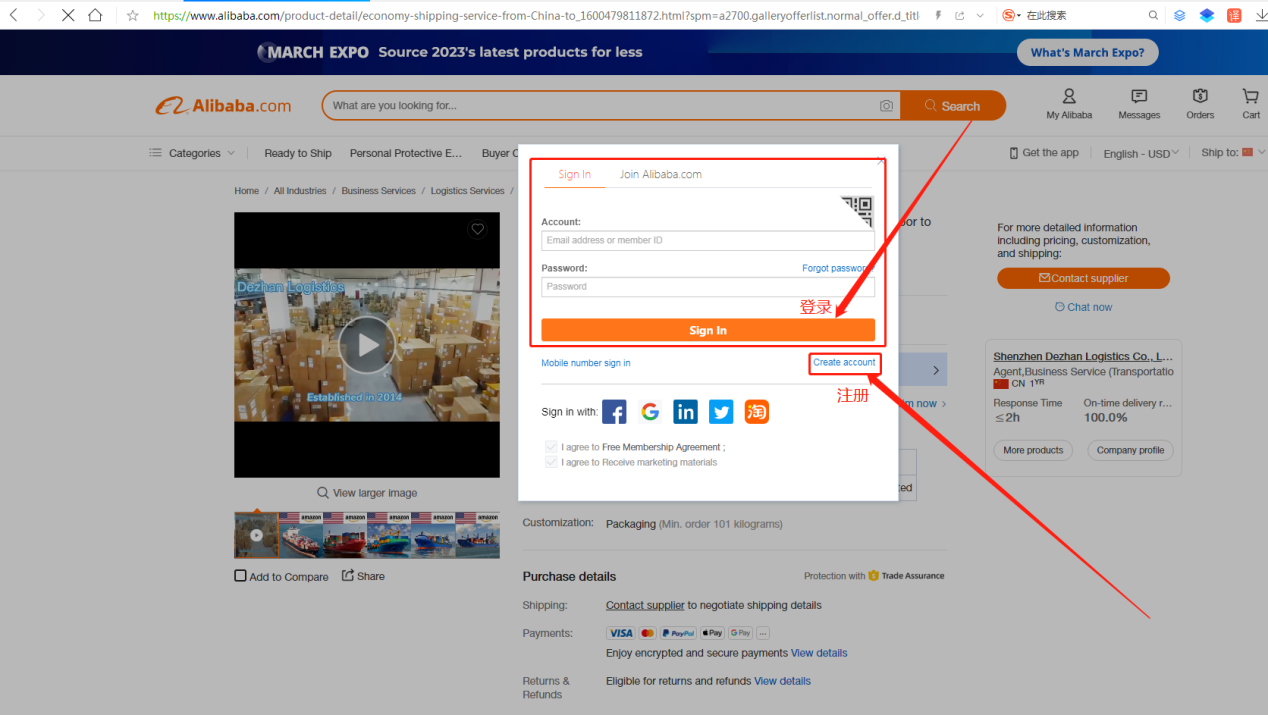Switch to the Sign In tab
This screenshot has width=1268, height=715.
[574, 174]
